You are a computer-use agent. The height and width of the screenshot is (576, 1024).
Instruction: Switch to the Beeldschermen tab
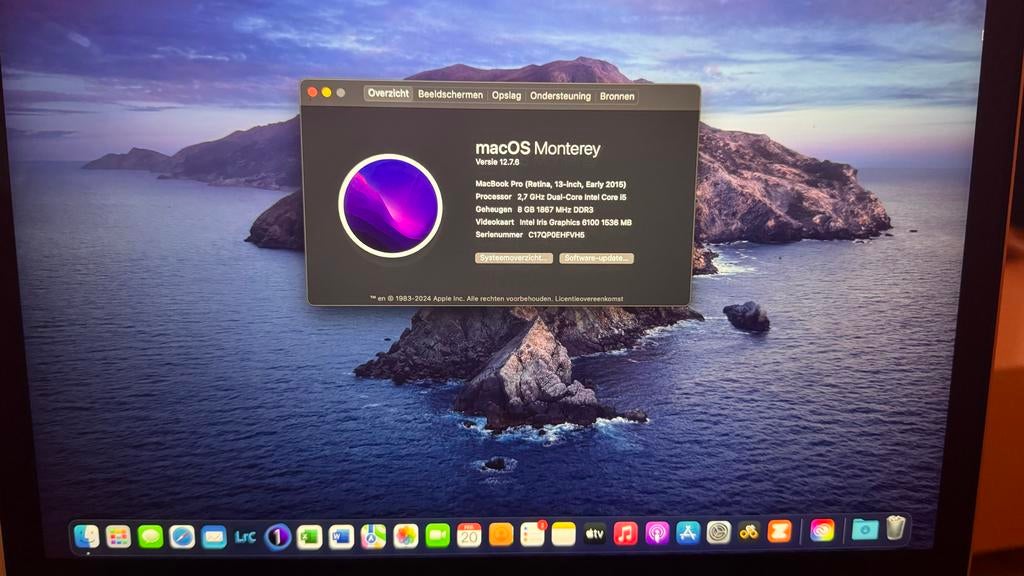pos(451,95)
